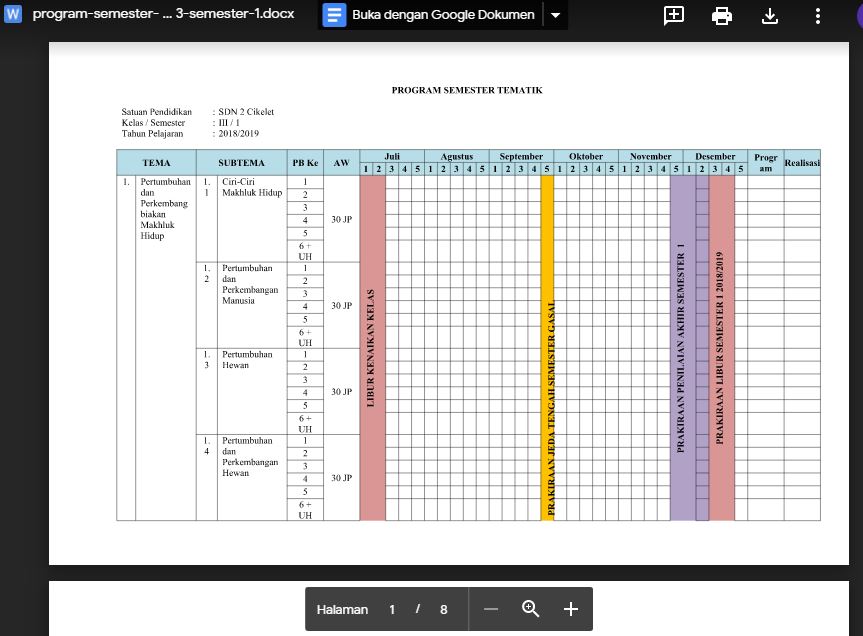Print the document using printer icon
Image resolution: width=863 pixels, height=636 pixels.
722,15
